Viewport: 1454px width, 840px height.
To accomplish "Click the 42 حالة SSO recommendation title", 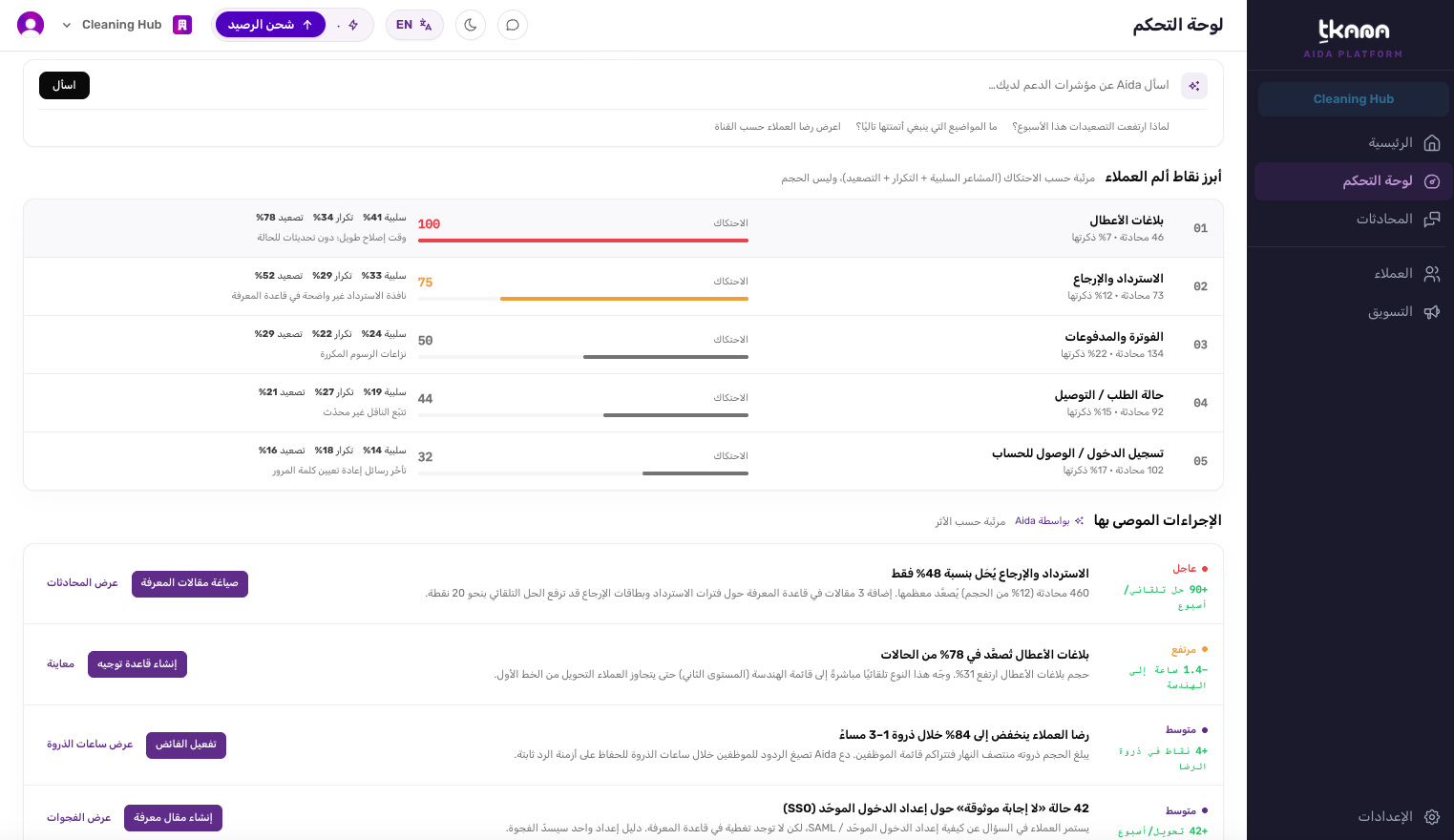I will 936,808.
